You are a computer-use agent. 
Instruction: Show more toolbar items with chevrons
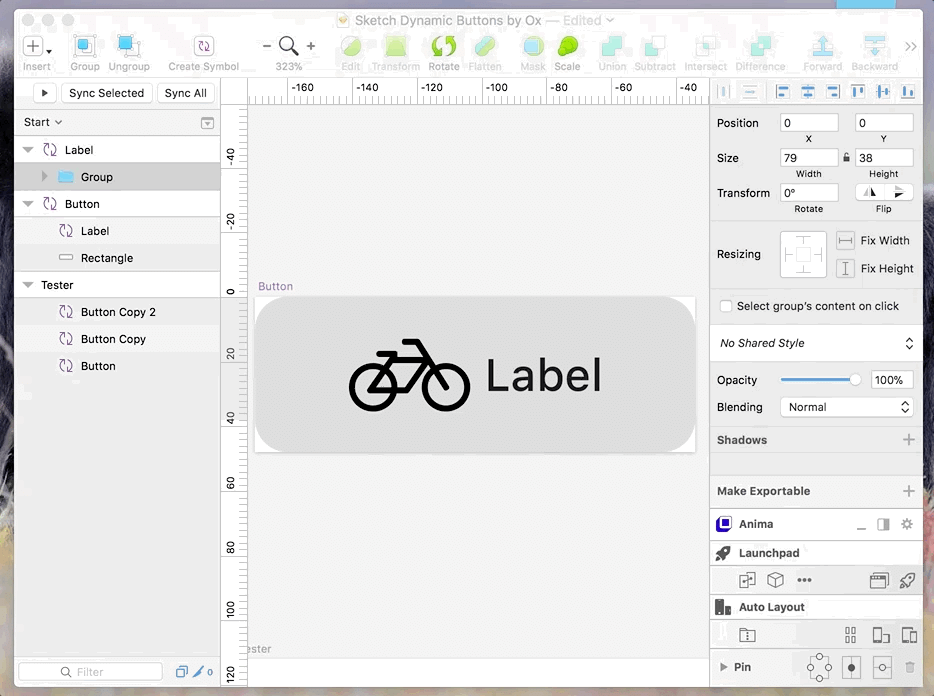tap(911, 46)
